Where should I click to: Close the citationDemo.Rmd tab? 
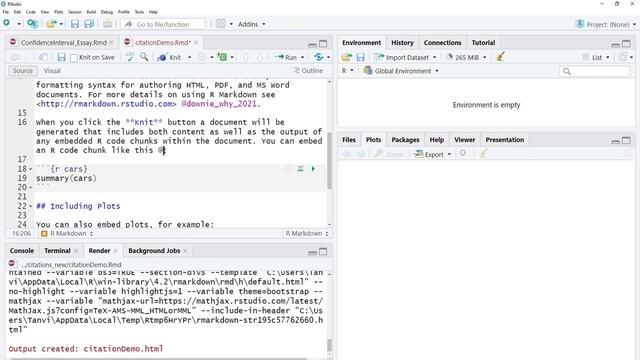196,42
